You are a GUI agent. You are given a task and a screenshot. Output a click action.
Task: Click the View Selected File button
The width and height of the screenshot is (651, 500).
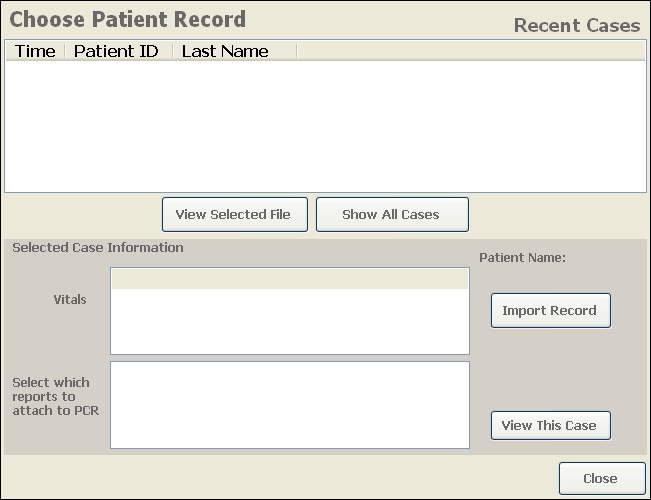pyautogui.click(x=235, y=215)
